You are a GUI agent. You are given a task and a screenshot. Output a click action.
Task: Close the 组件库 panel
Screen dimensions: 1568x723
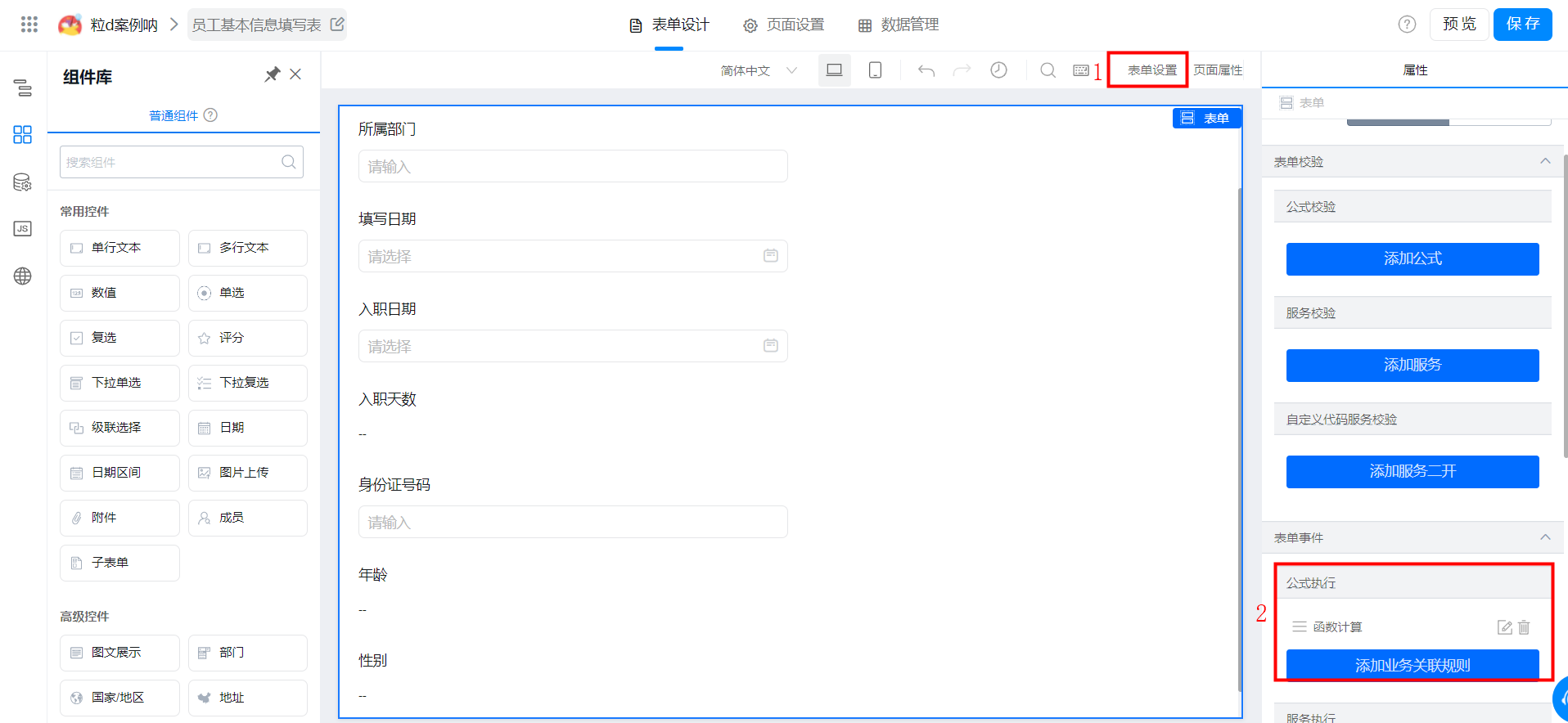click(x=295, y=74)
